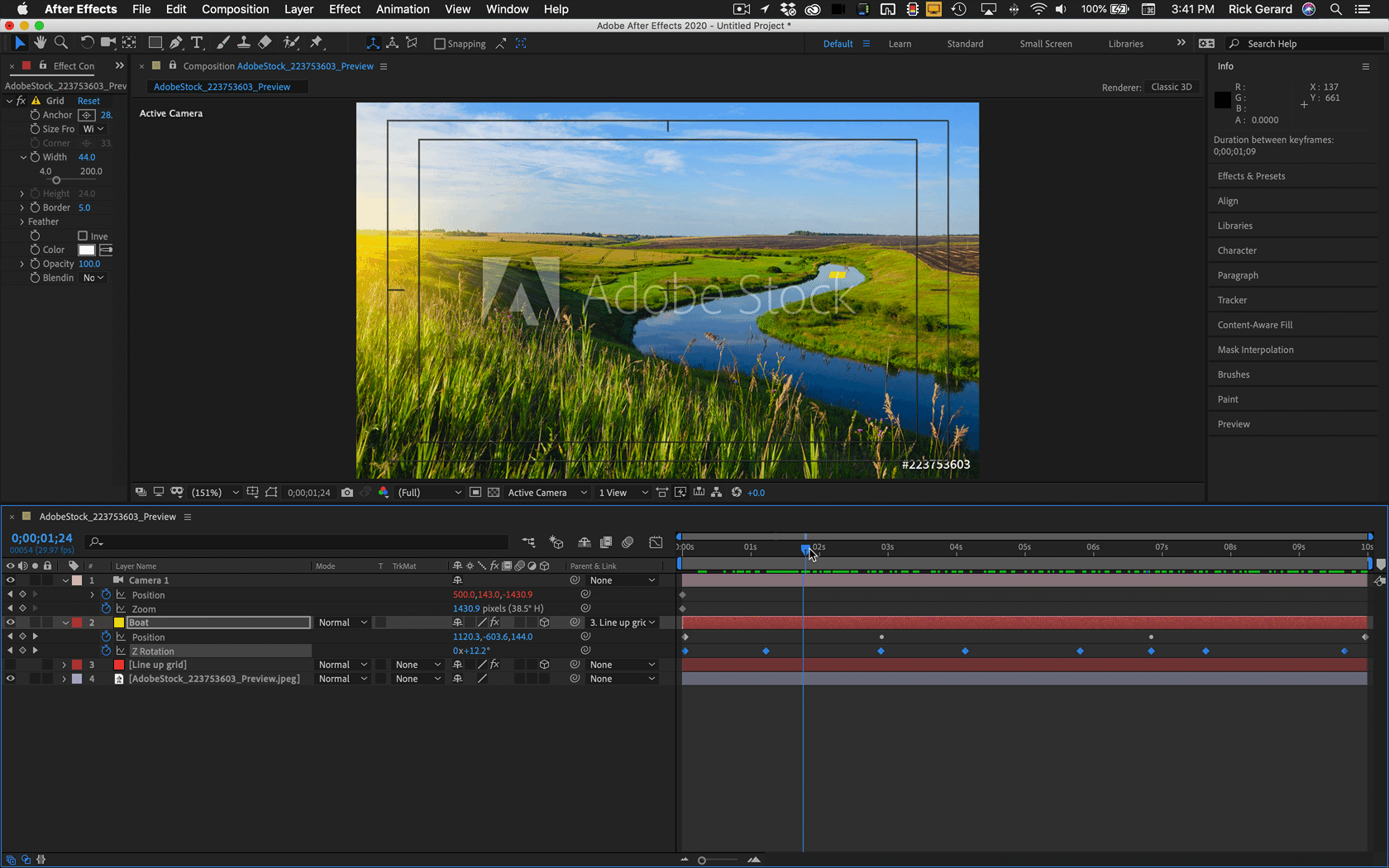The height and width of the screenshot is (868, 1389).
Task: Hide the AdobeStock_223753603_Preview.jpeg layer
Action: pyautogui.click(x=10, y=679)
